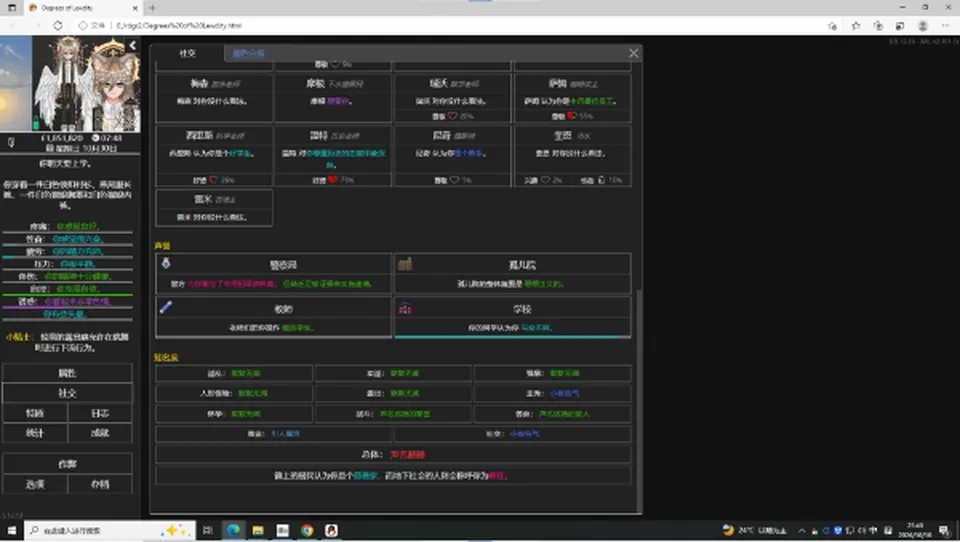
Task: Click the yellow 小贴士 tip label
Action: point(18,337)
